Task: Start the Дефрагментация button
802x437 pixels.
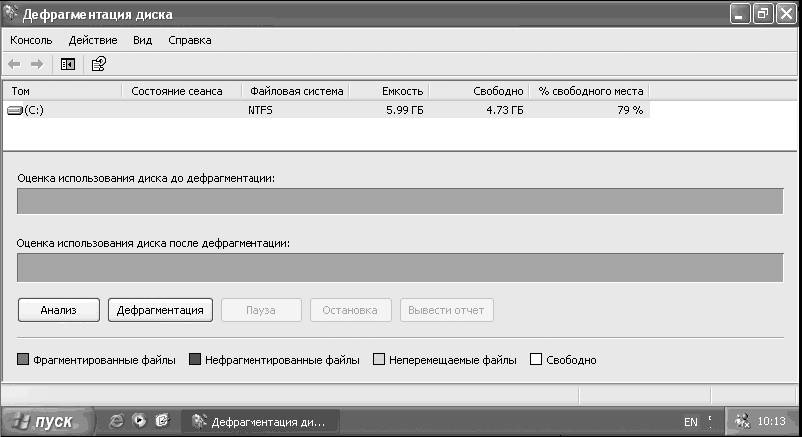Action: coord(160,310)
